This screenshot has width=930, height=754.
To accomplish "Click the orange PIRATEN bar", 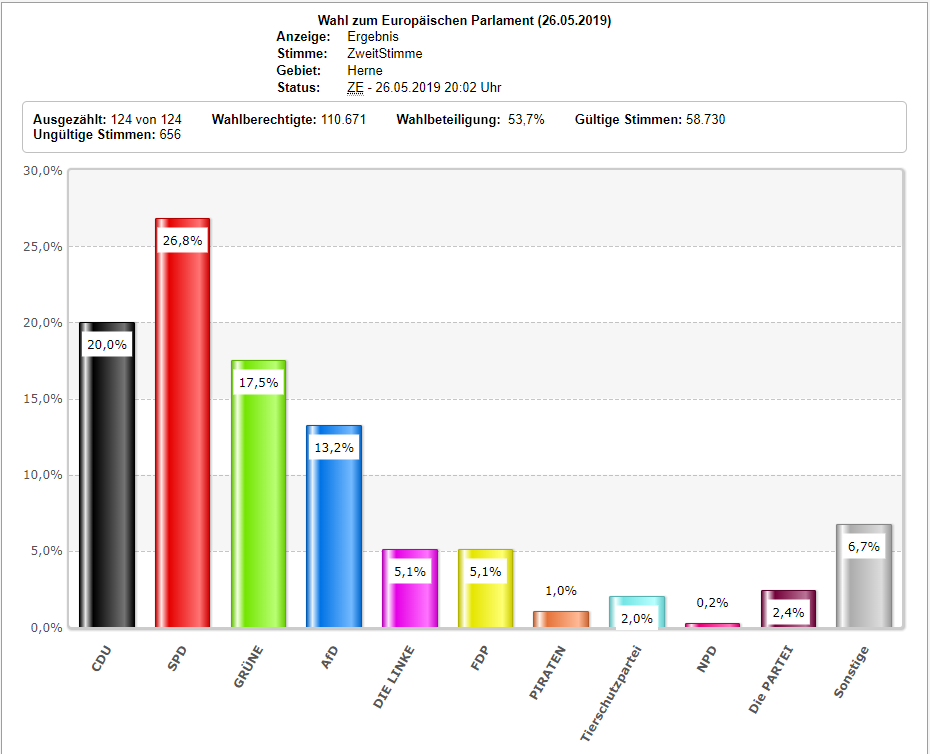I will pyautogui.click(x=561, y=619).
